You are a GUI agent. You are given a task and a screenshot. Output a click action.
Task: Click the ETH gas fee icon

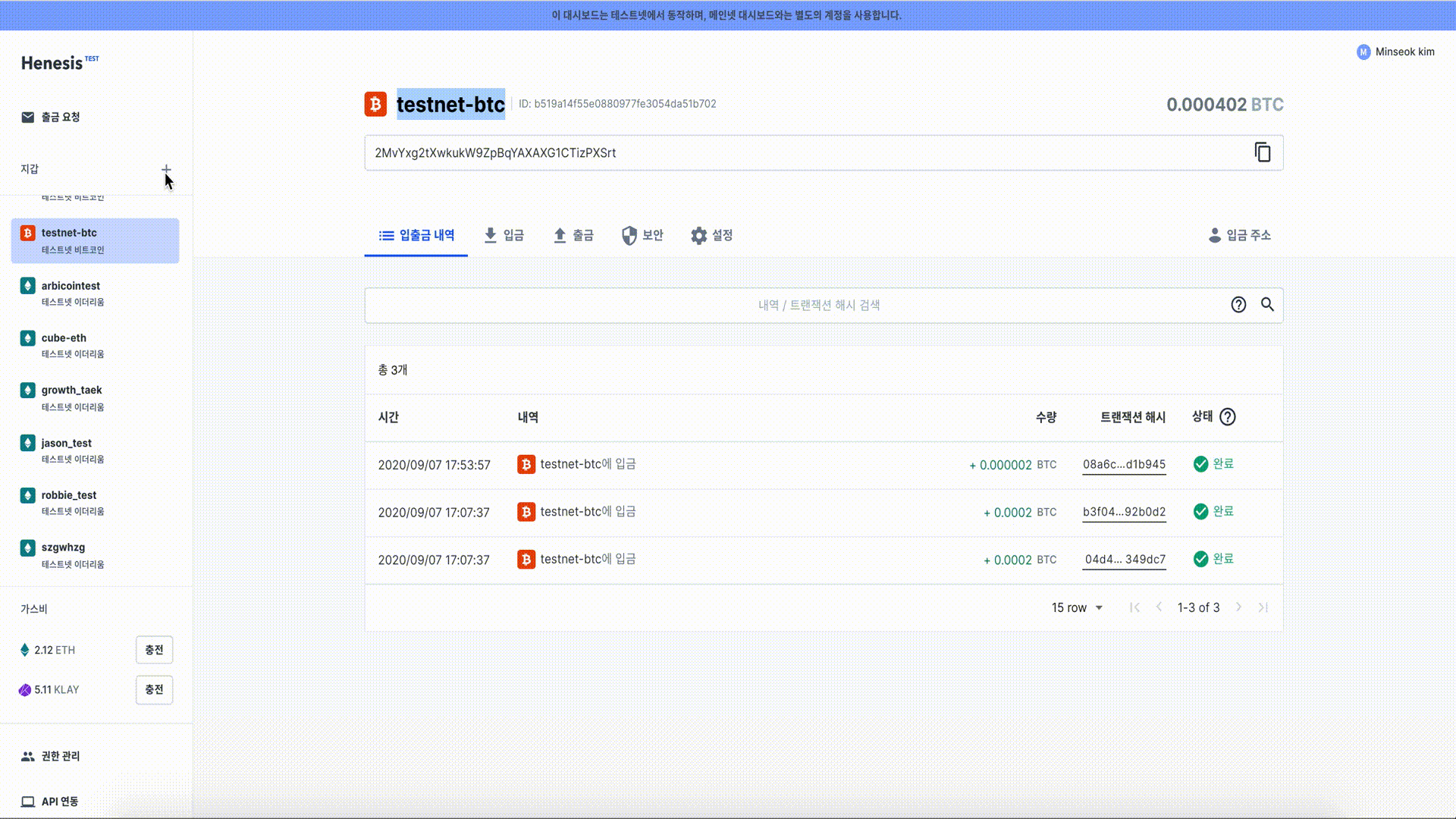coord(25,650)
